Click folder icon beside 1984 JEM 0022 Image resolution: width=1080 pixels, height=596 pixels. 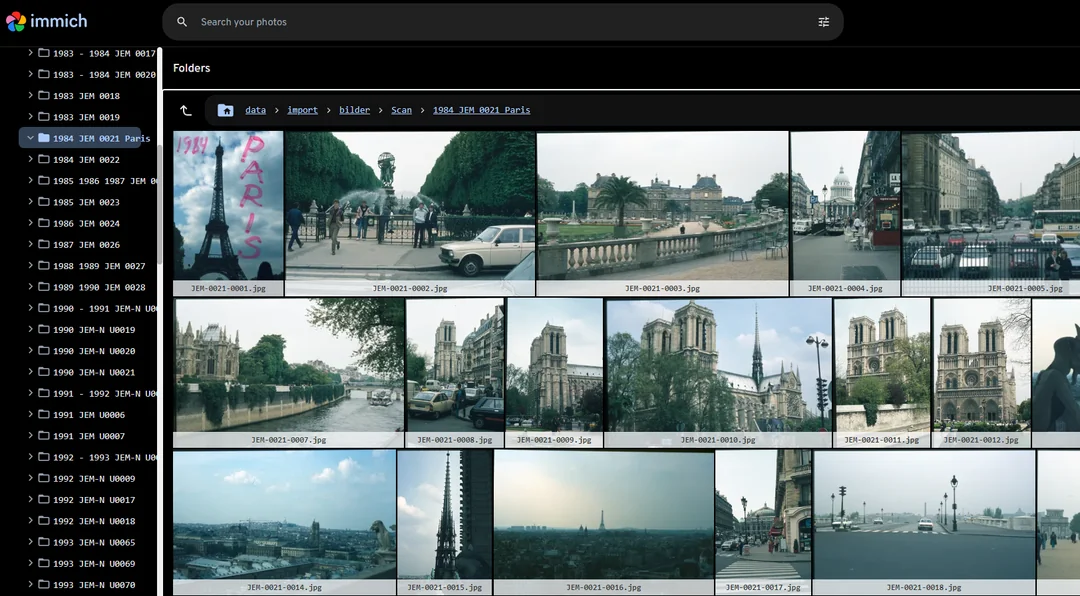44,160
